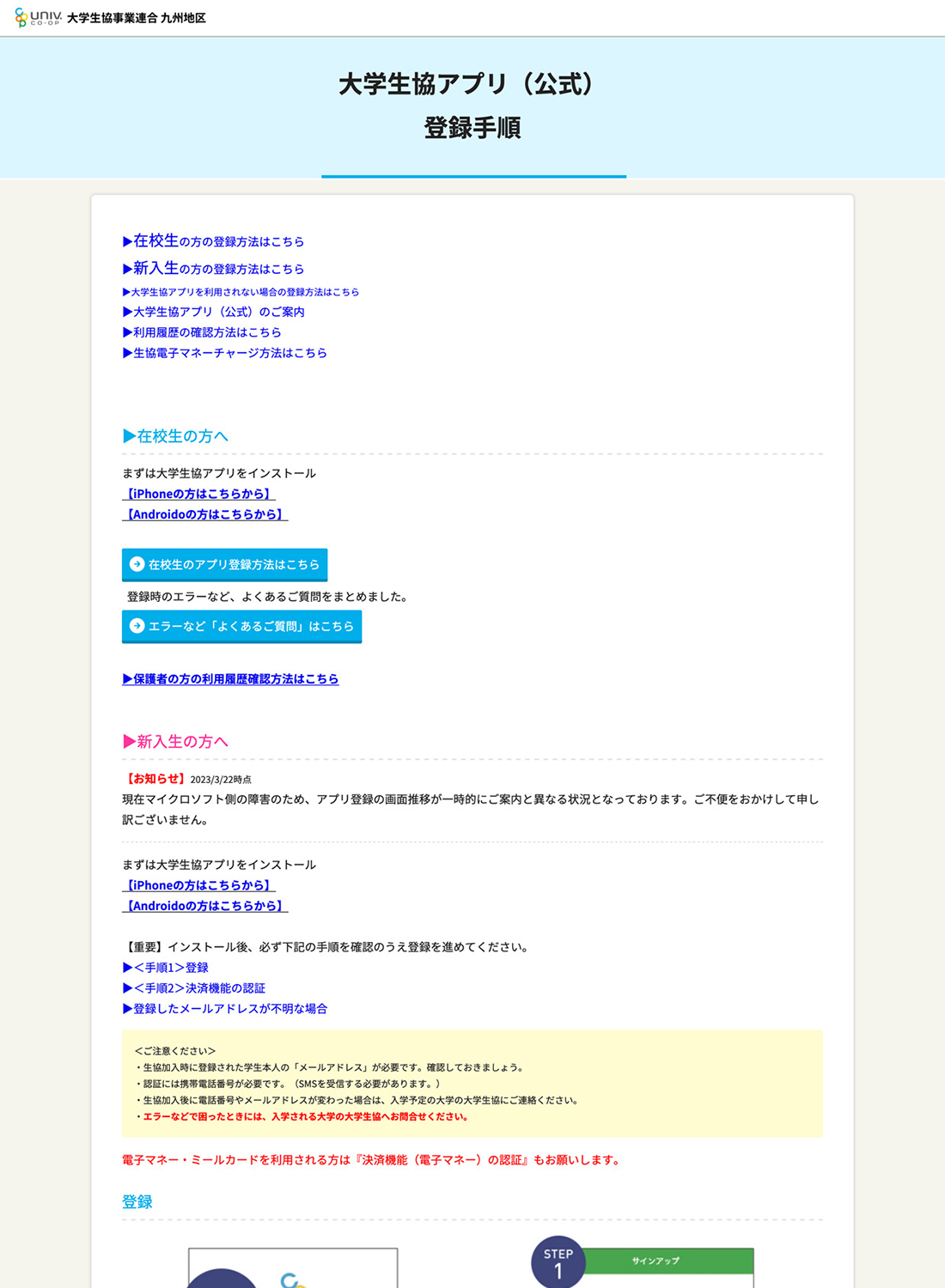The width and height of the screenshot is (945, 1288).
Task: Open 大学生協アプリ（公式）のご案内 link
Action: coord(213,312)
